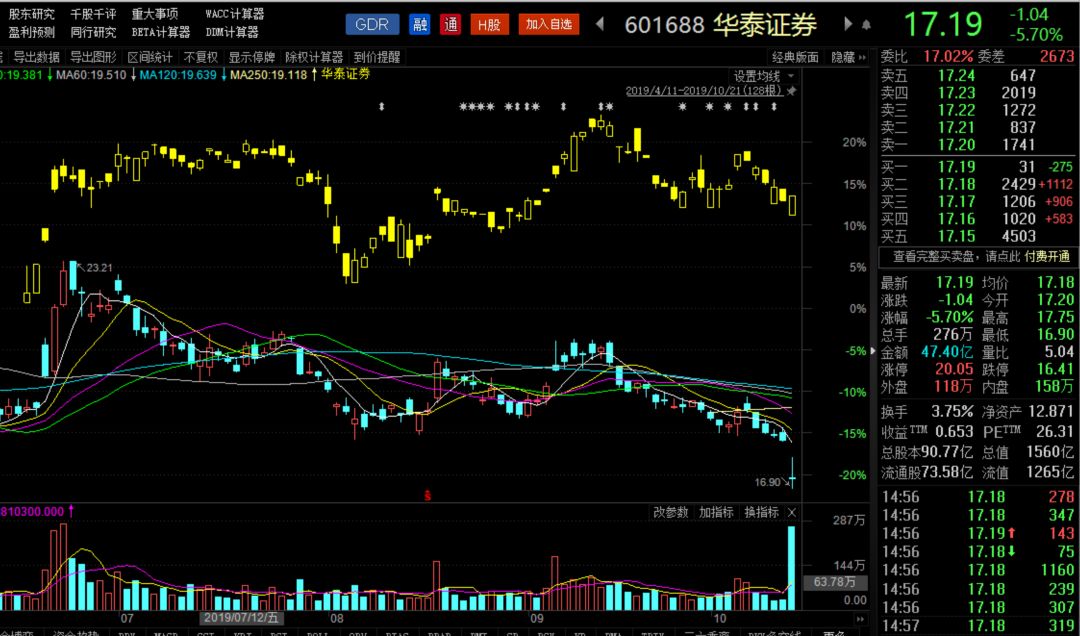Click the red 通 connect badge

(451, 25)
